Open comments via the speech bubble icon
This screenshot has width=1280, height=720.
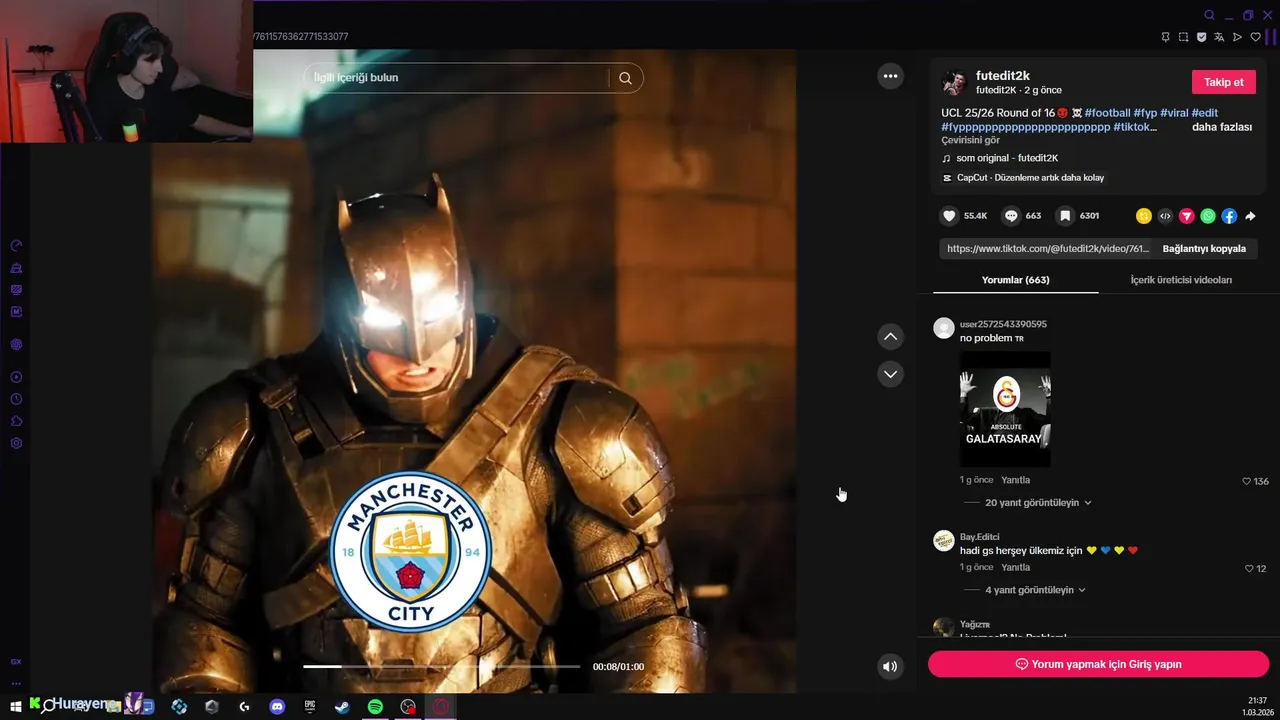click(1011, 216)
